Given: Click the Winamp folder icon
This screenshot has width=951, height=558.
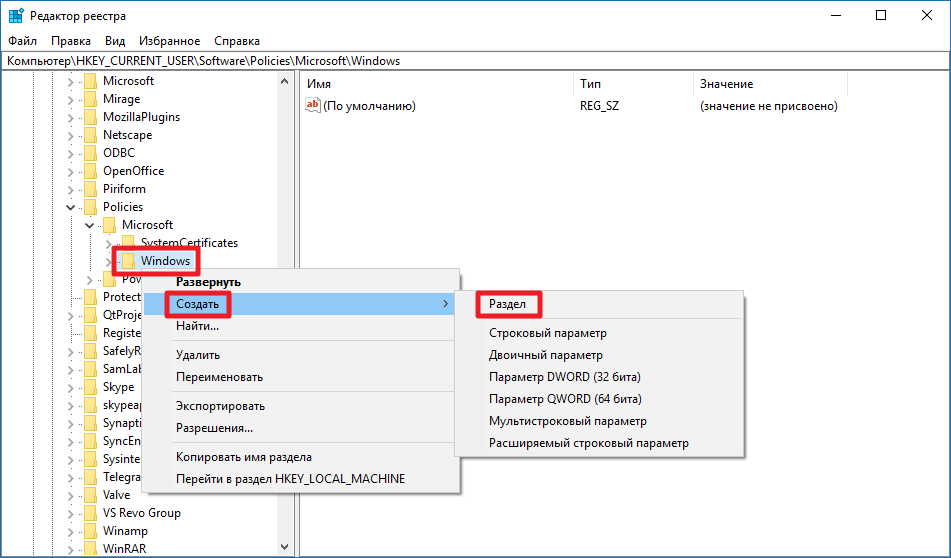Looking at the screenshot, I should pyautogui.click(x=90, y=531).
